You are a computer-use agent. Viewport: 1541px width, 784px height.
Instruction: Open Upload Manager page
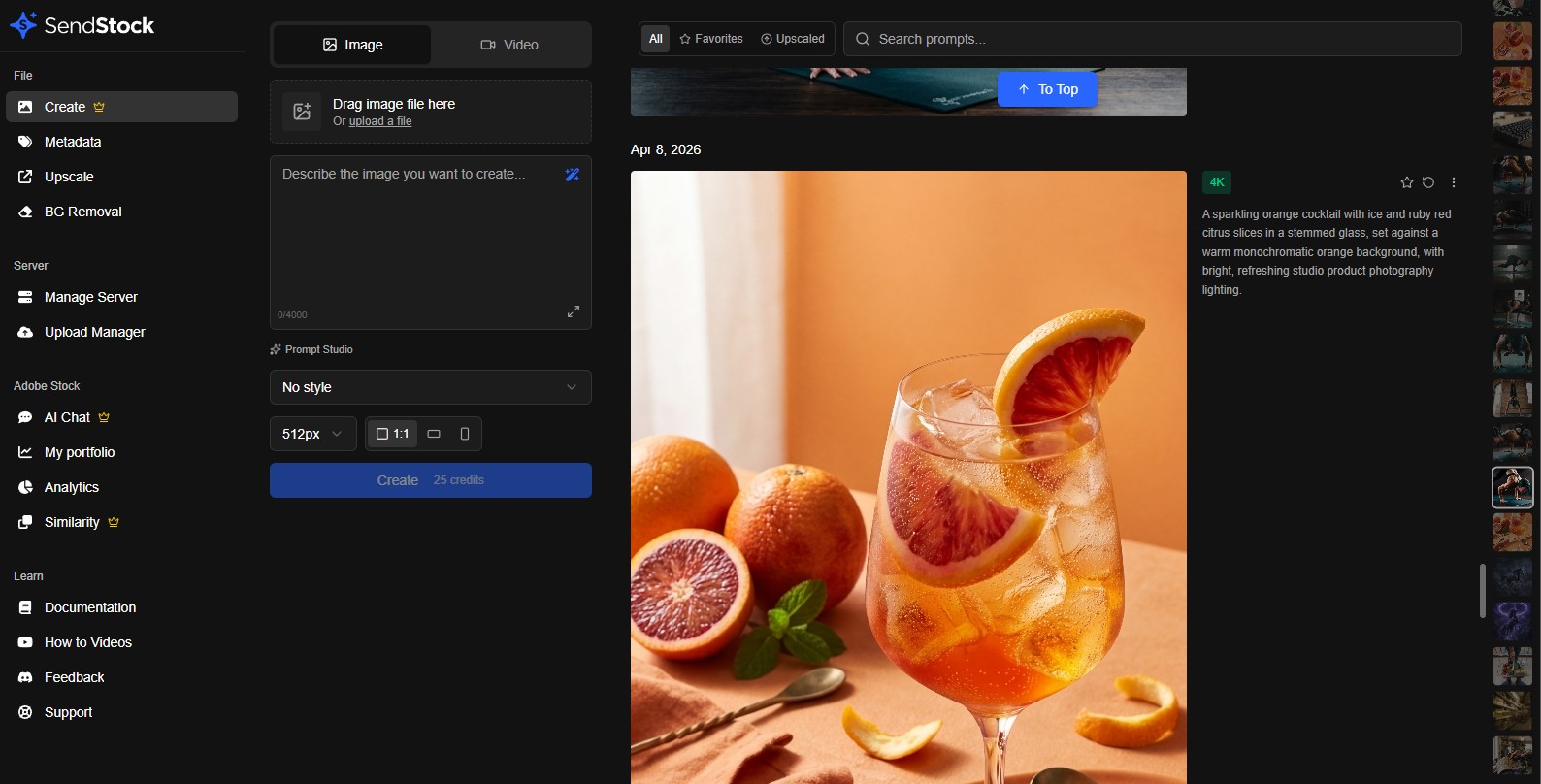tap(121, 332)
